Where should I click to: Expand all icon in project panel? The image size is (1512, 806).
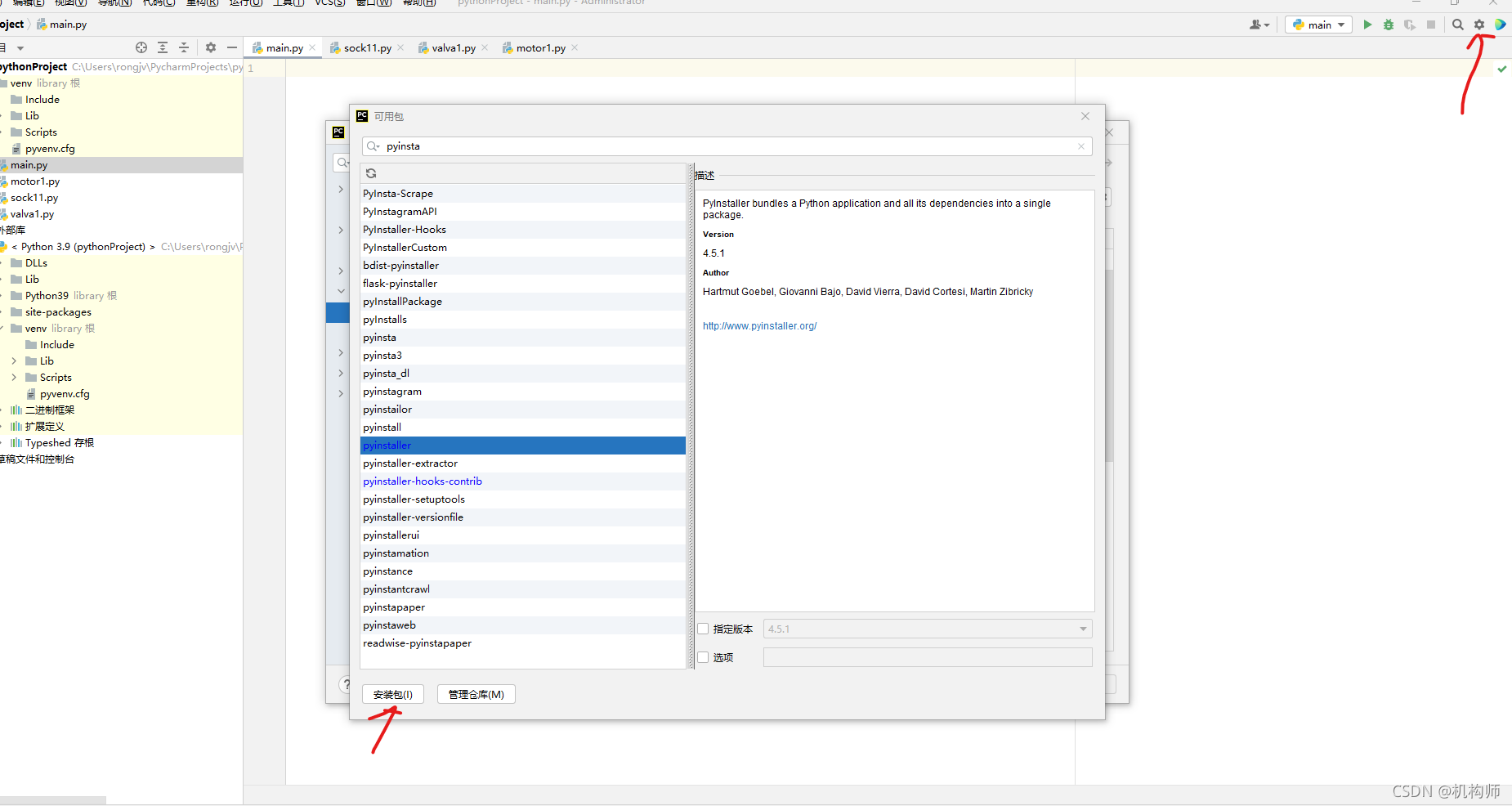click(163, 47)
